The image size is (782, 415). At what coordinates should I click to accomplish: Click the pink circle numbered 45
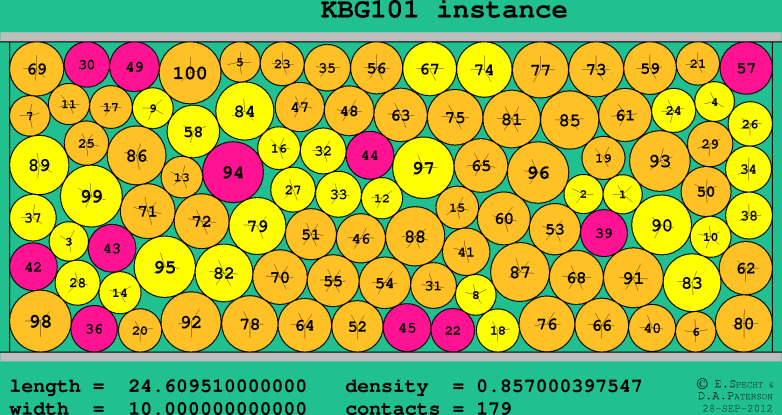click(407, 328)
